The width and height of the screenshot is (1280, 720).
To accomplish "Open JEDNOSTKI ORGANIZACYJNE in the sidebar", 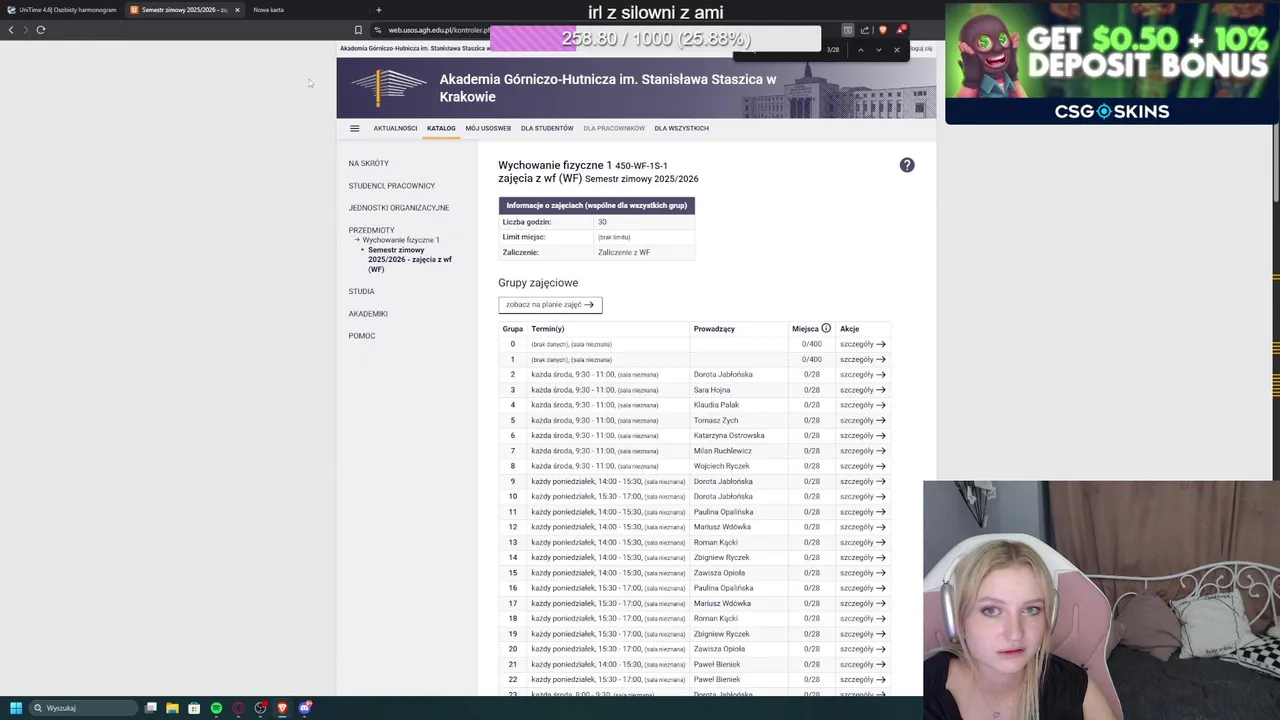I will point(398,208).
